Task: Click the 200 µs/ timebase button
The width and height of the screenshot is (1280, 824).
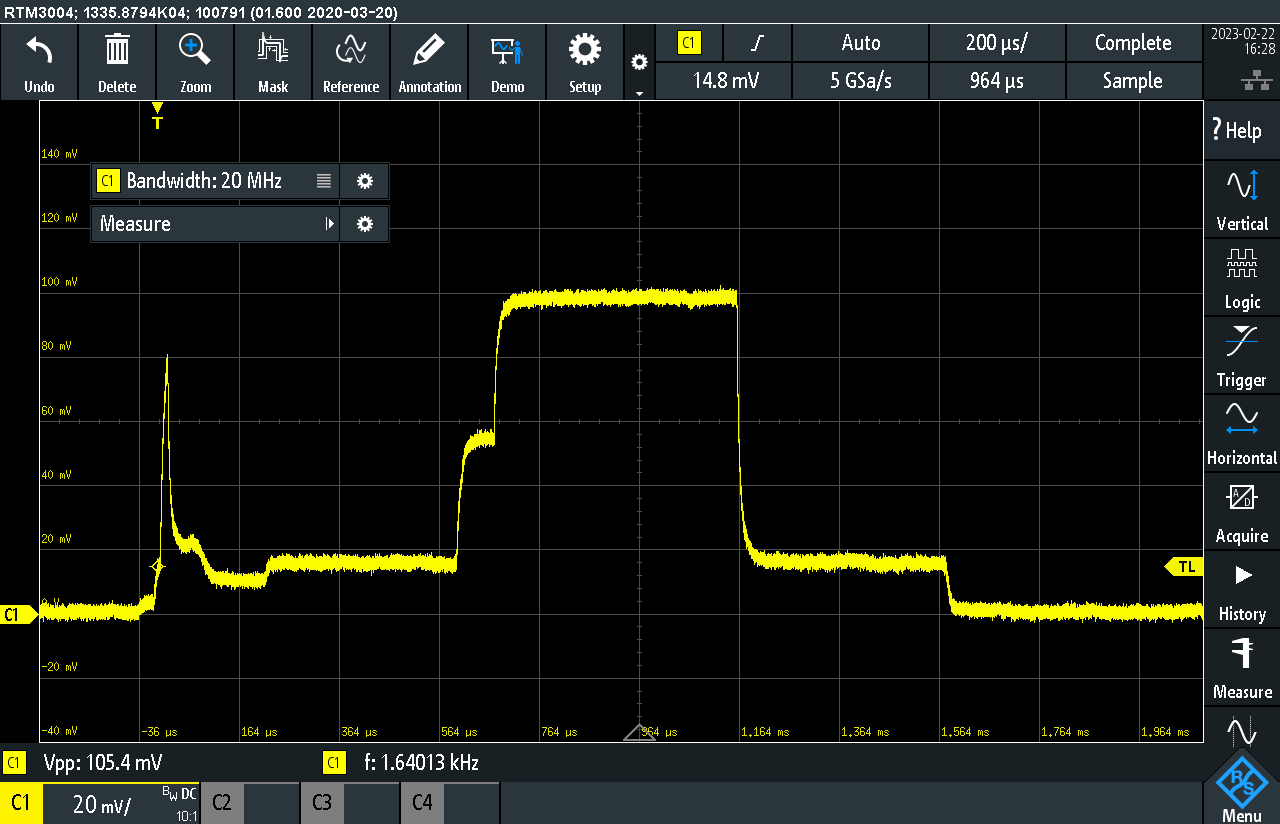Action: [x=997, y=43]
